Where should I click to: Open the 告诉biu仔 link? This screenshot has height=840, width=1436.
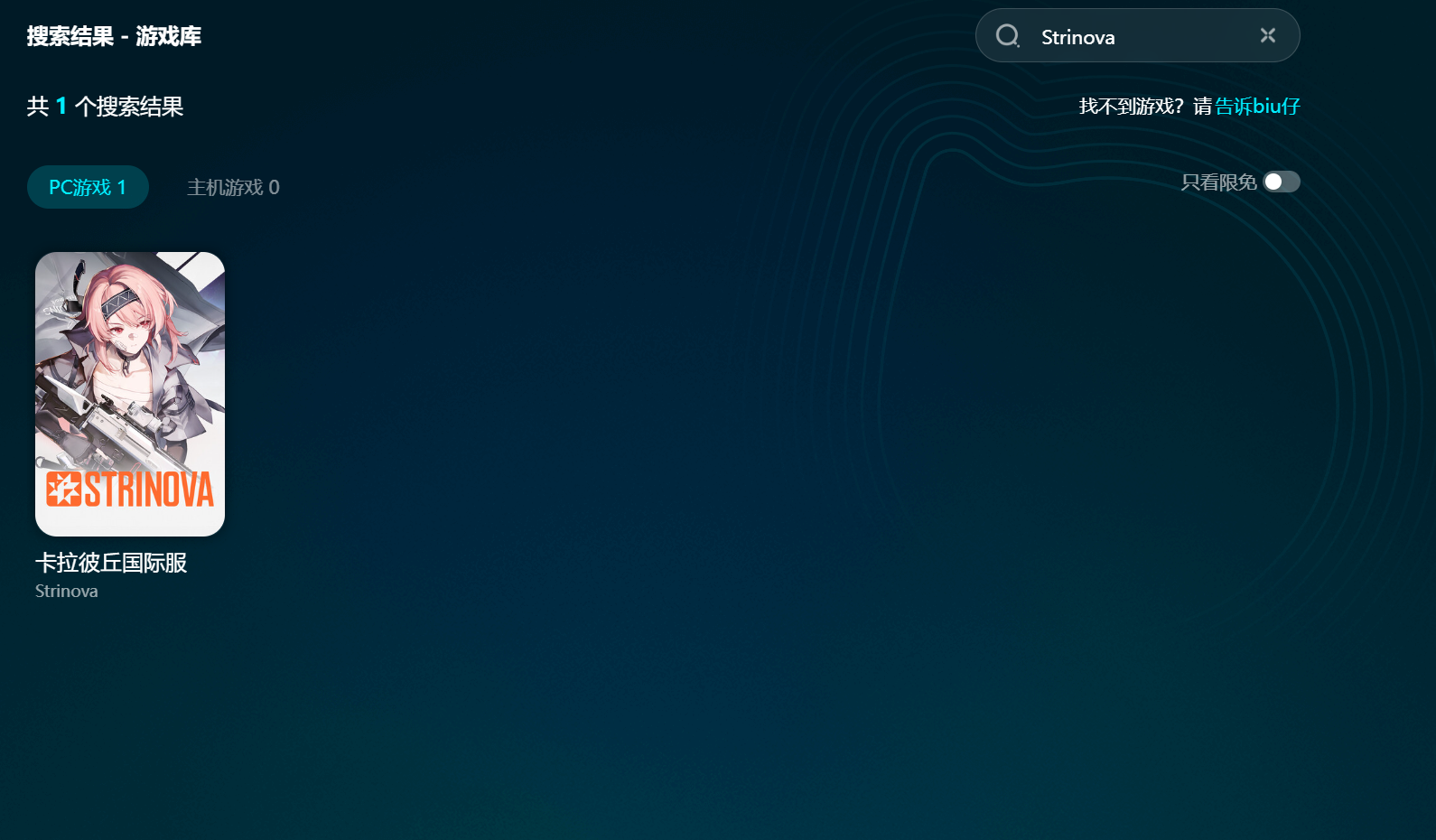(1257, 107)
